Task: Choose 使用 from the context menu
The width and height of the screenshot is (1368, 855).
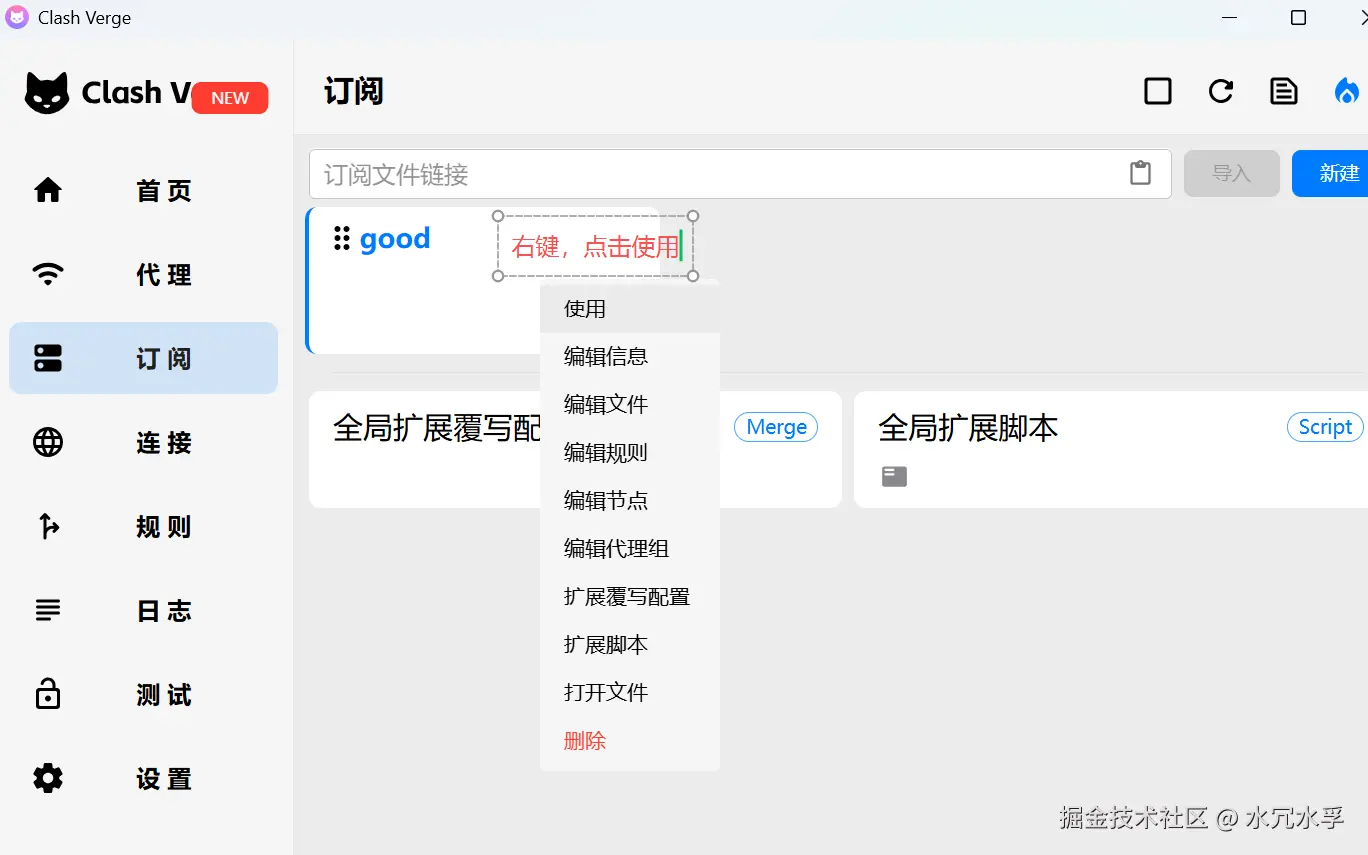Action: pyautogui.click(x=630, y=309)
